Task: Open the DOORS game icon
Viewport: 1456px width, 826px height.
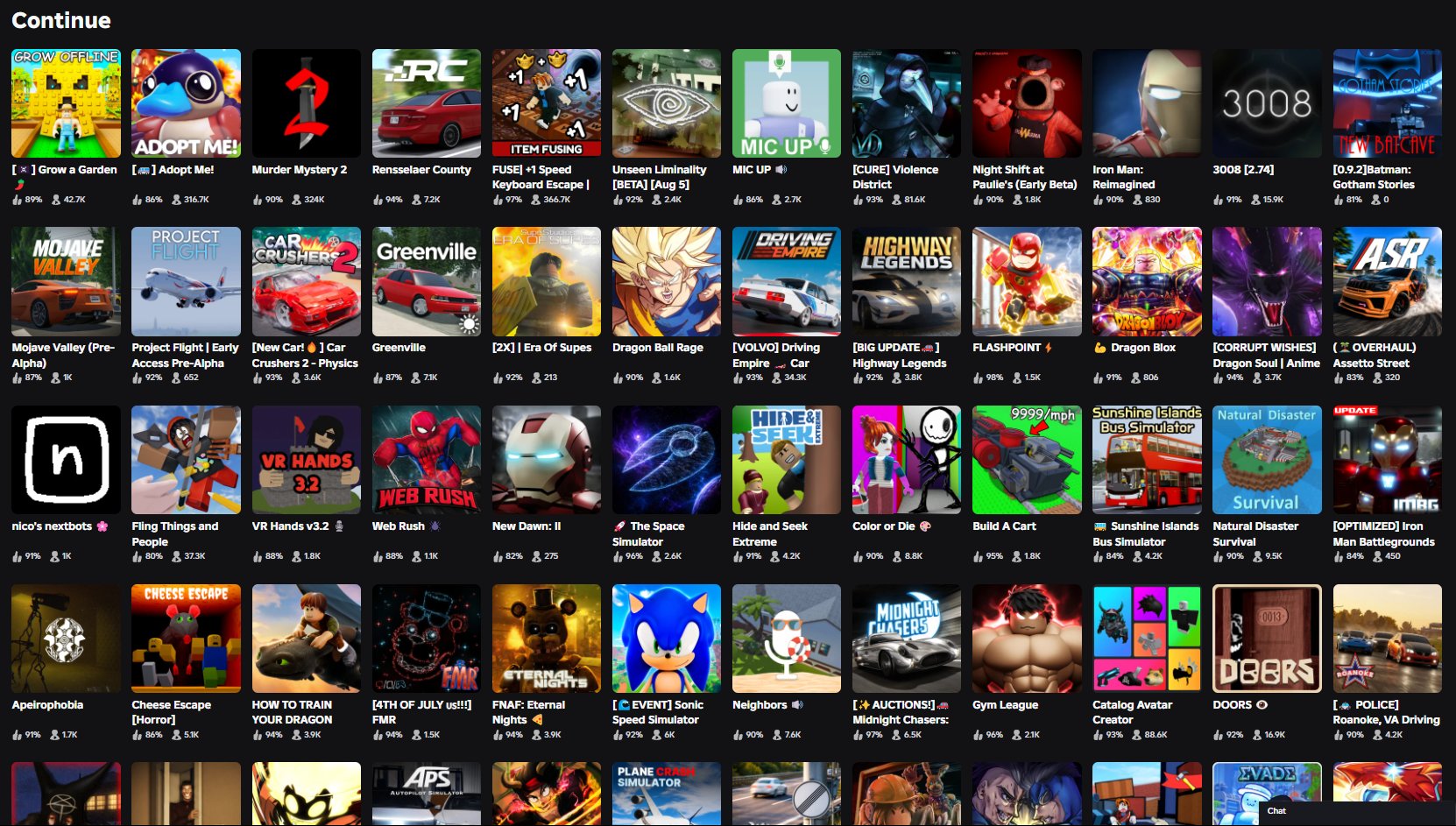Action: pyautogui.click(x=1267, y=639)
